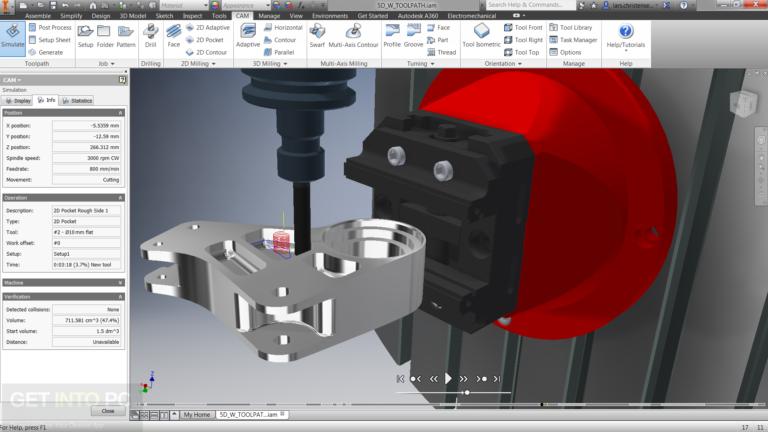Expand the Machine section

point(120,283)
